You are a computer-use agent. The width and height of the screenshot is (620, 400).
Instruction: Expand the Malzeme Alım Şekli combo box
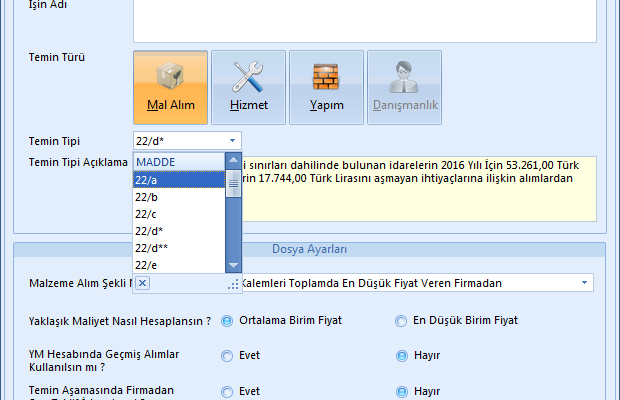click(x=583, y=283)
